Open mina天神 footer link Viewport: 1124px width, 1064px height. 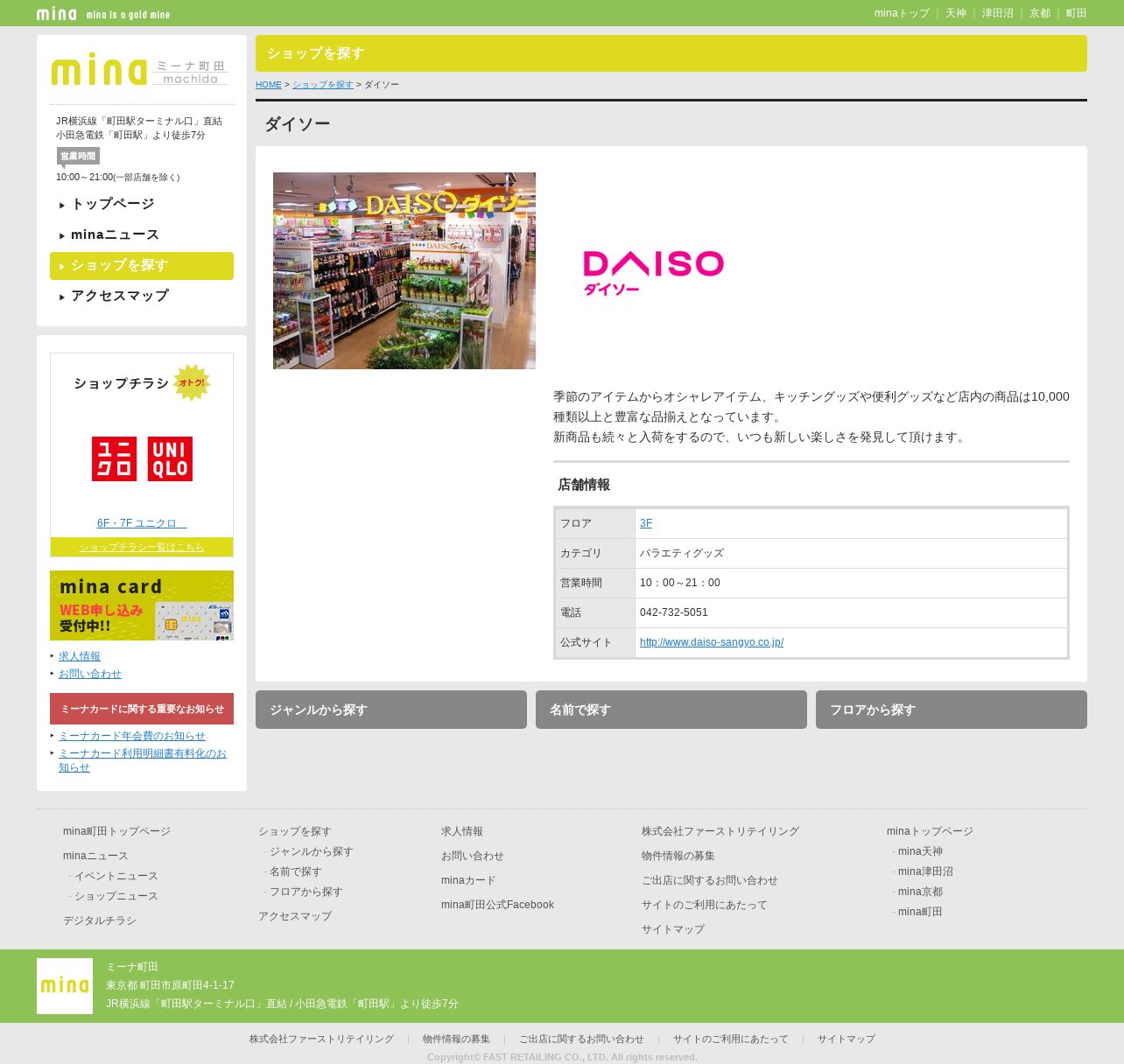tap(920, 851)
